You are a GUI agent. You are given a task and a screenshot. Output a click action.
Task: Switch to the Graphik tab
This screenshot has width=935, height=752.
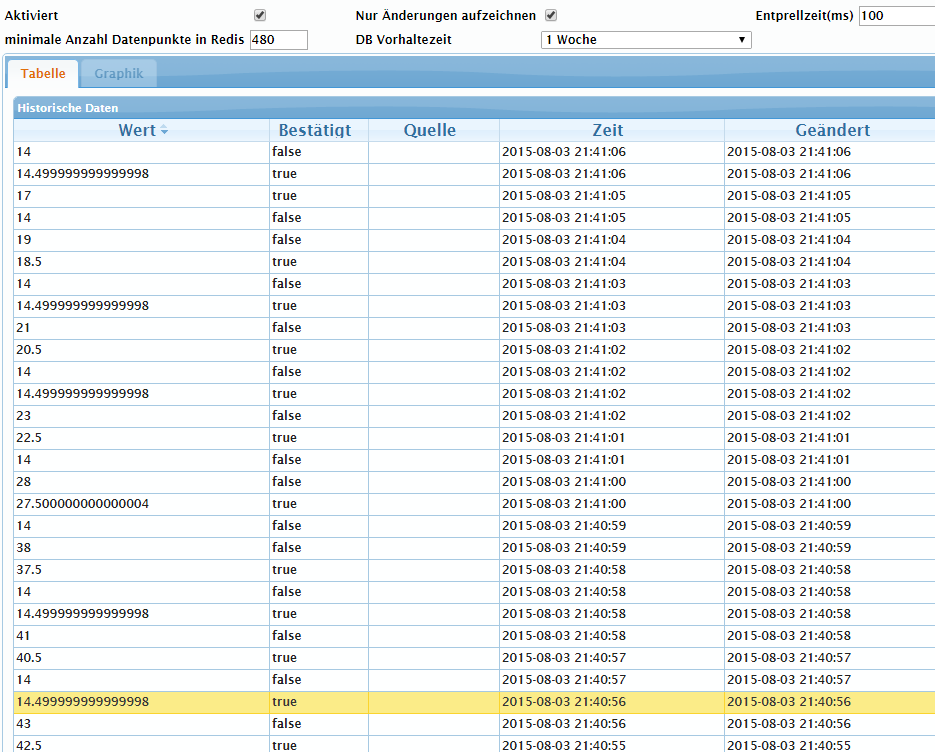pos(119,73)
